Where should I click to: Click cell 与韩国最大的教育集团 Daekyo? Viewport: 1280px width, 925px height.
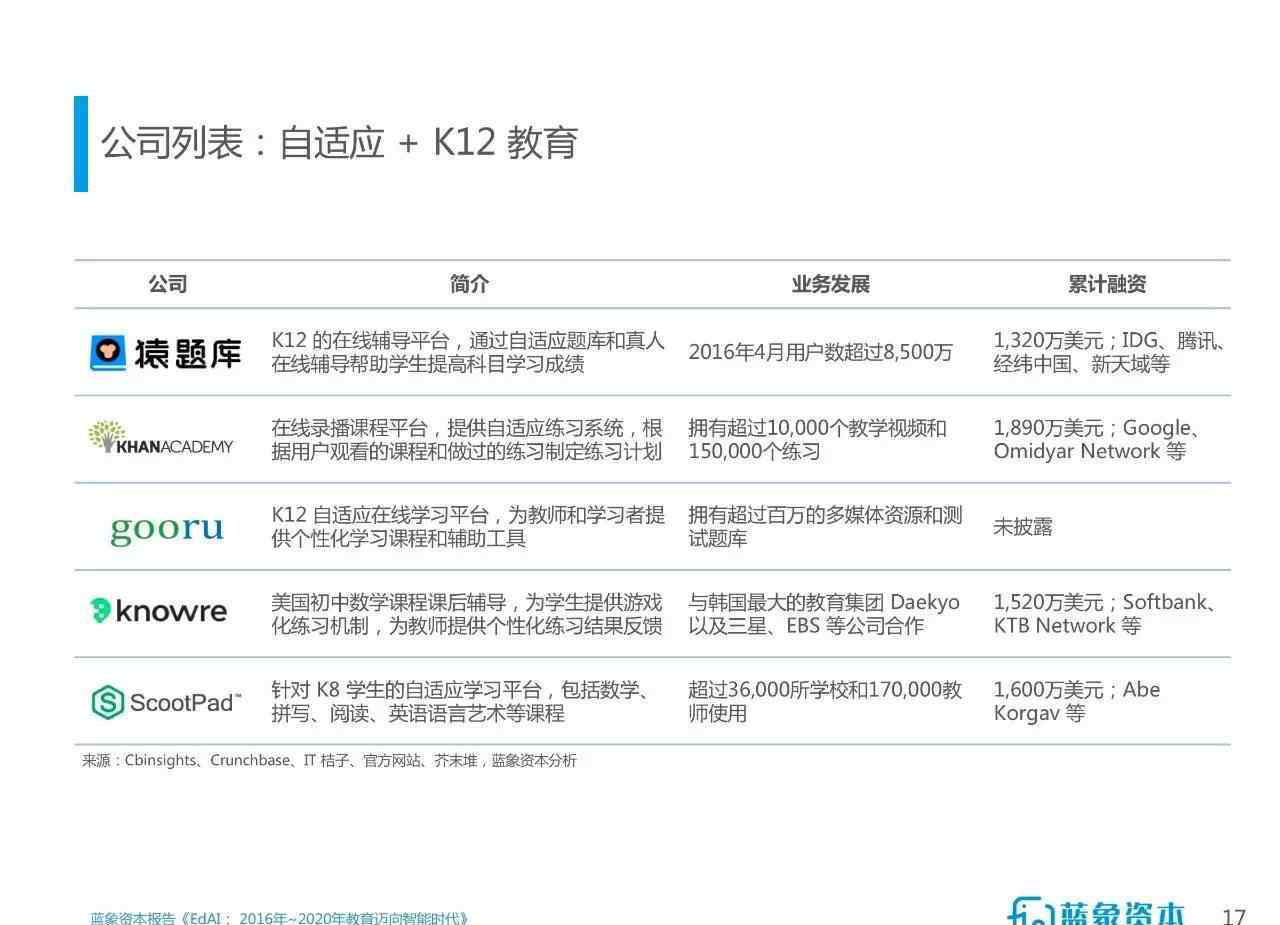coord(824,614)
